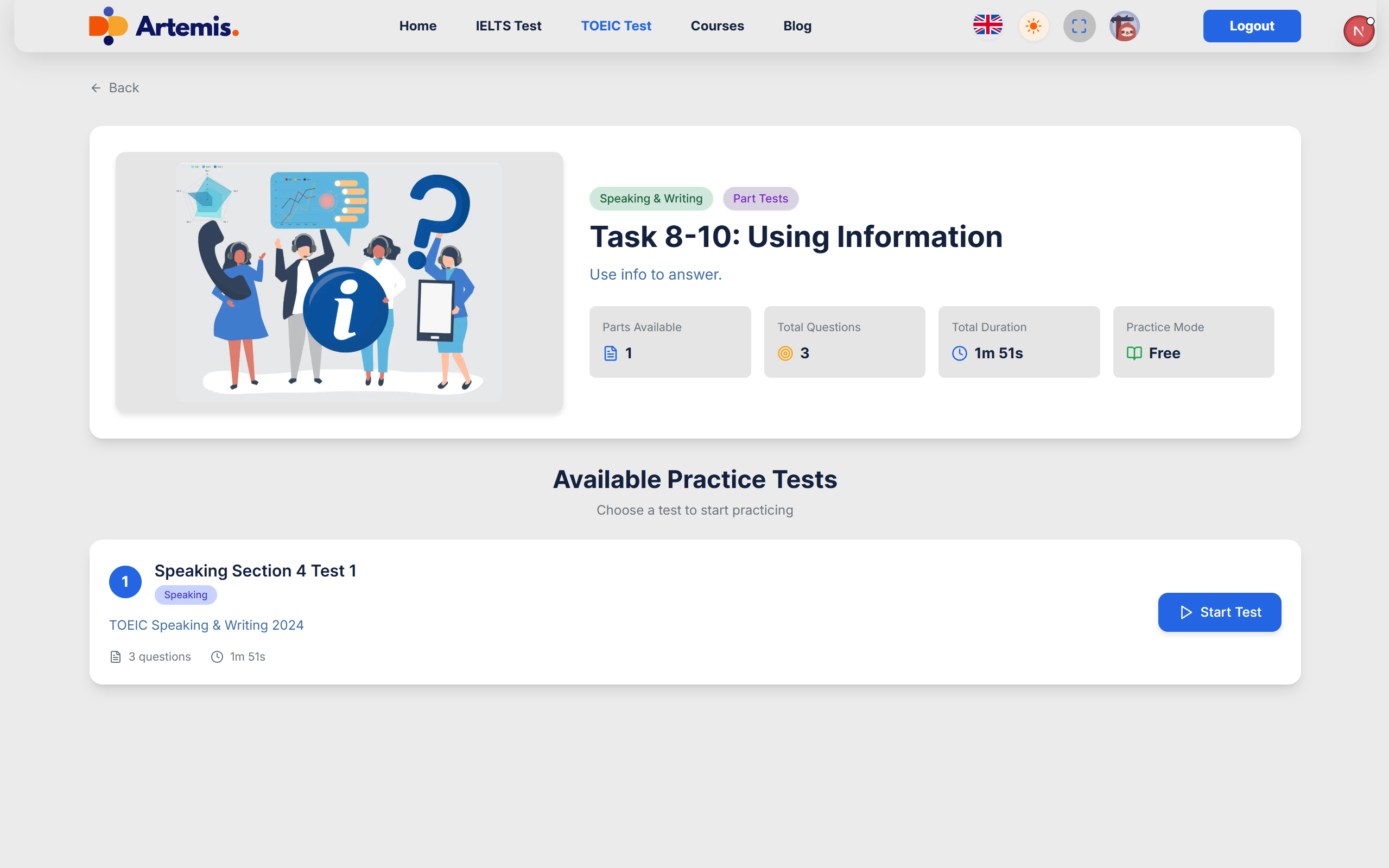Toggle light mode sun icon

tap(1033, 26)
